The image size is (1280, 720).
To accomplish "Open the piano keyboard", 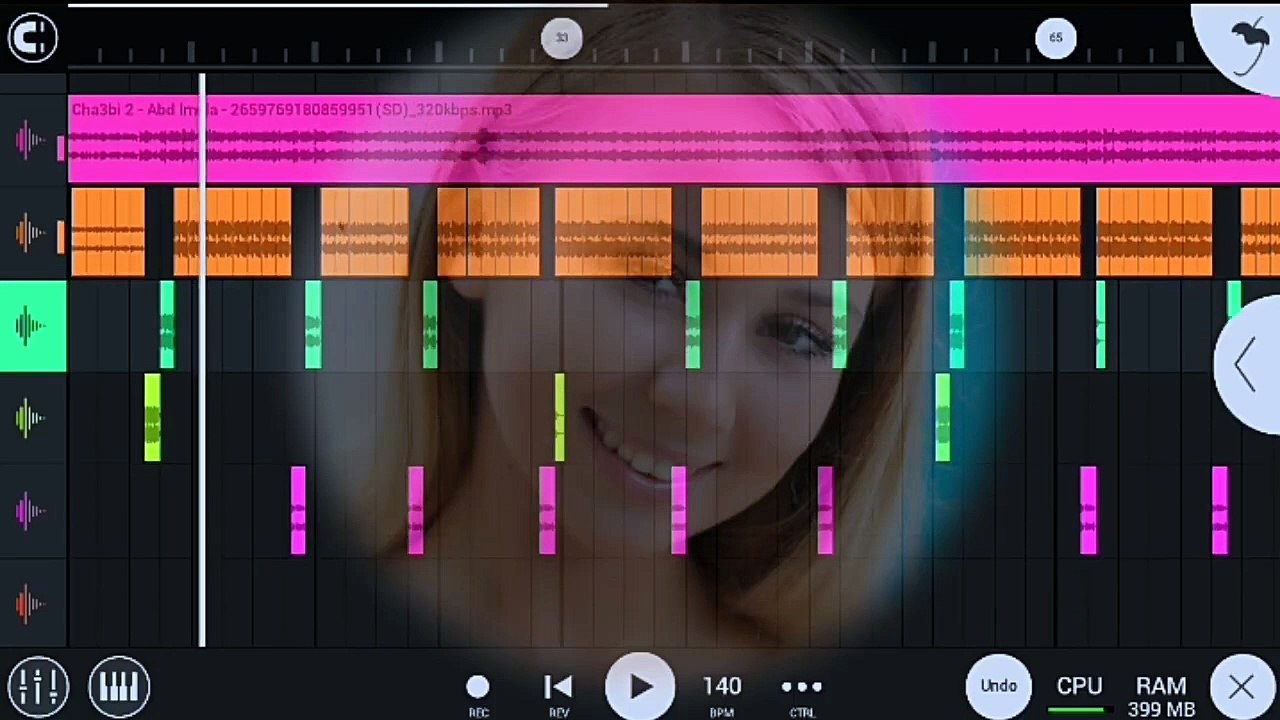I will click(118, 686).
